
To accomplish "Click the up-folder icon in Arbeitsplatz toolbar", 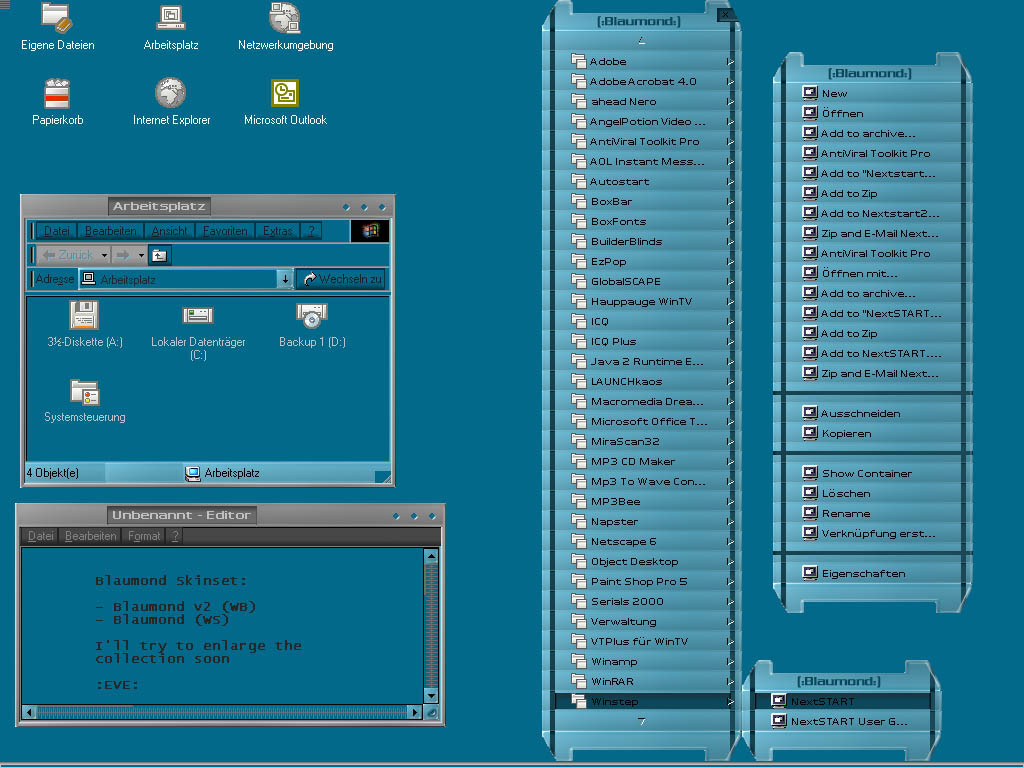I will pos(159,255).
